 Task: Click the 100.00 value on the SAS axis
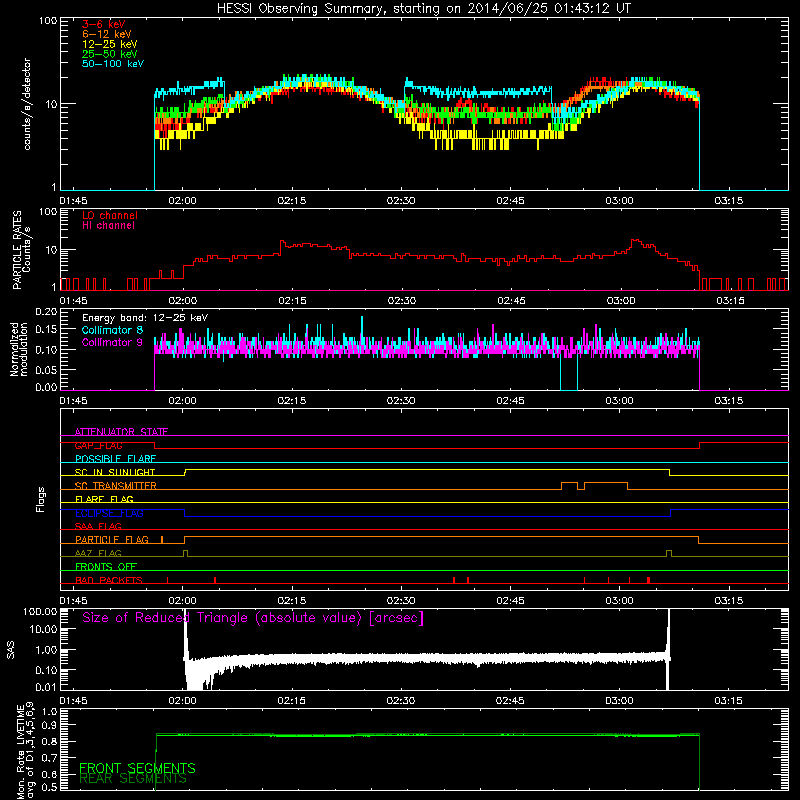pyautogui.click(x=40, y=612)
